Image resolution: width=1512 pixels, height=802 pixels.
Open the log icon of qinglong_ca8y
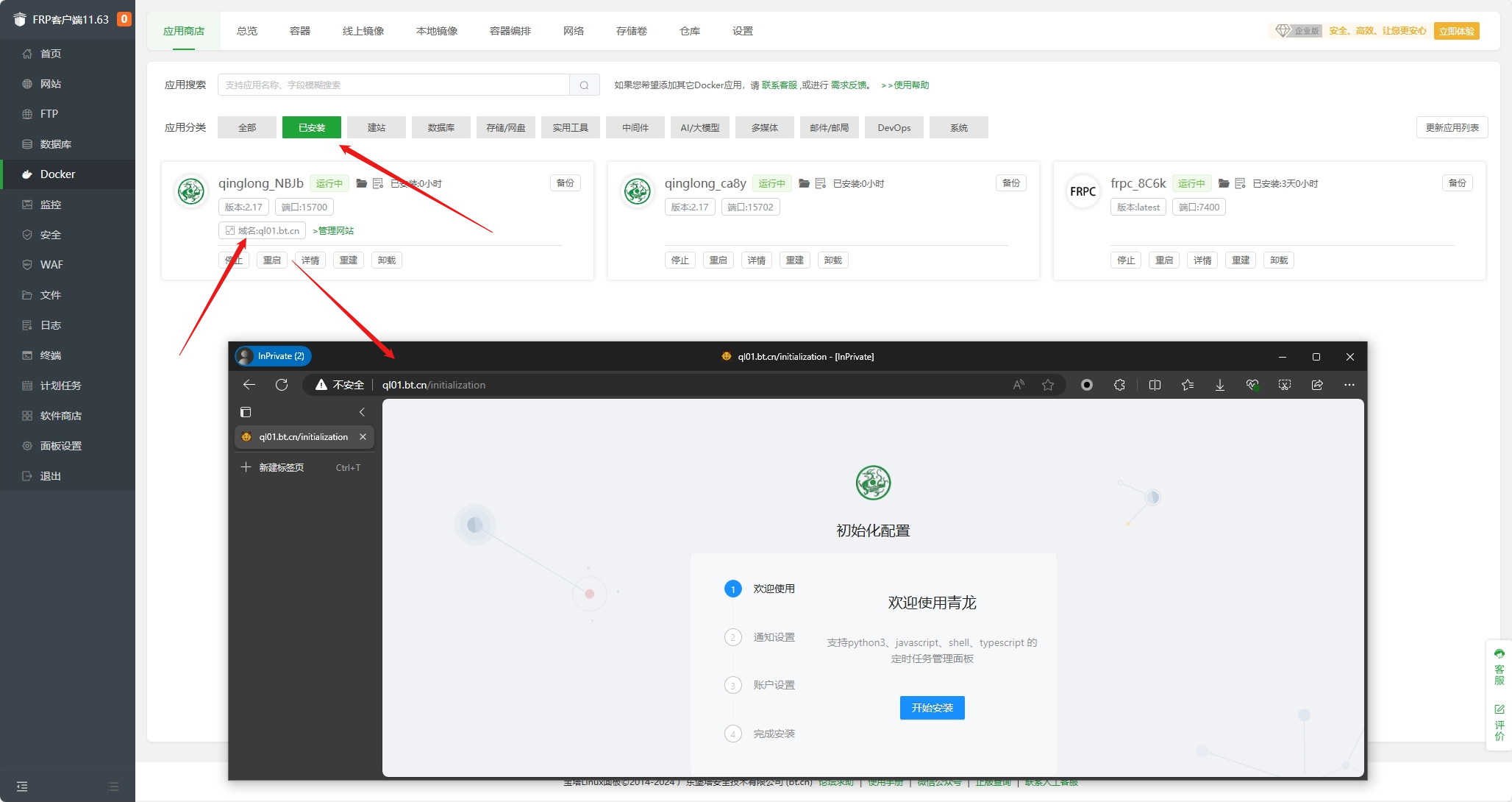(821, 183)
